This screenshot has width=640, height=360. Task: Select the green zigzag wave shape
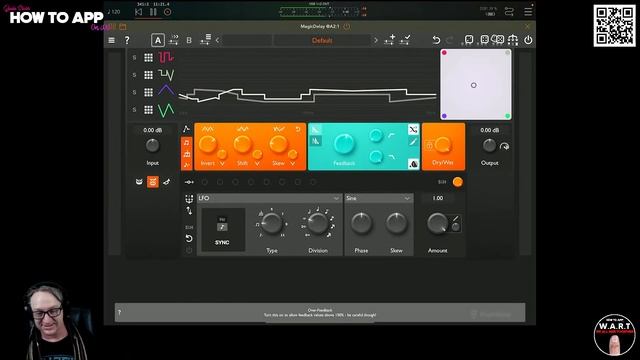pos(166,110)
